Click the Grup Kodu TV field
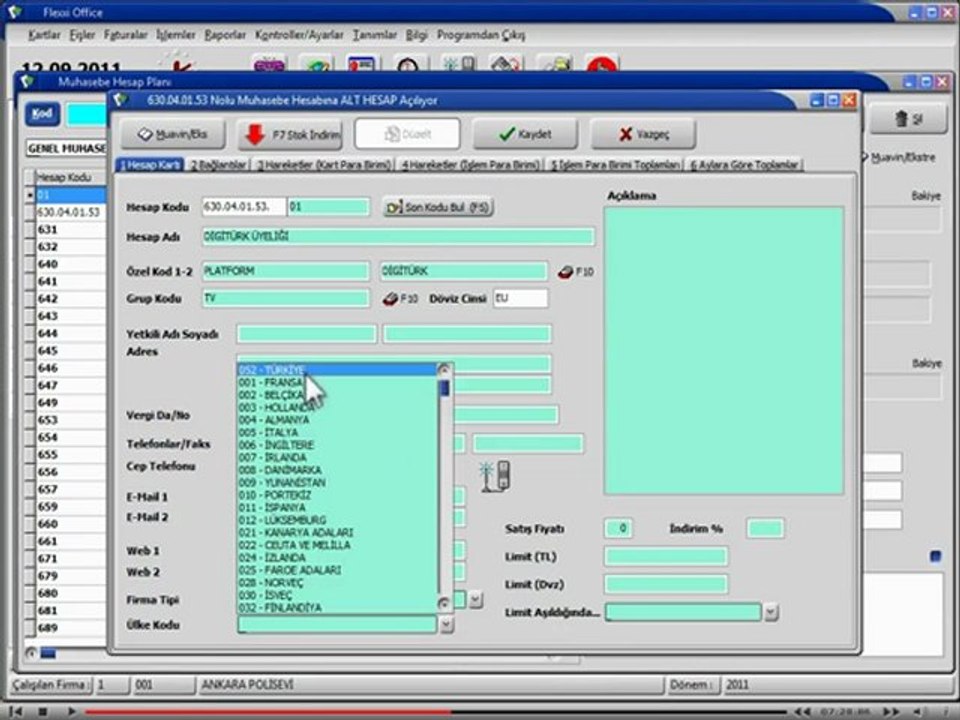 click(x=286, y=298)
